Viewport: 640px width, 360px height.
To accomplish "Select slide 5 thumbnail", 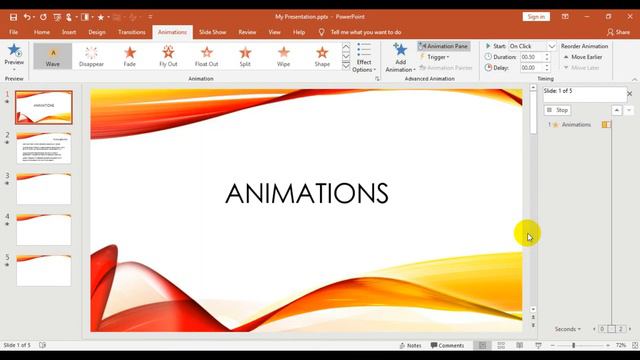I will (x=44, y=270).
